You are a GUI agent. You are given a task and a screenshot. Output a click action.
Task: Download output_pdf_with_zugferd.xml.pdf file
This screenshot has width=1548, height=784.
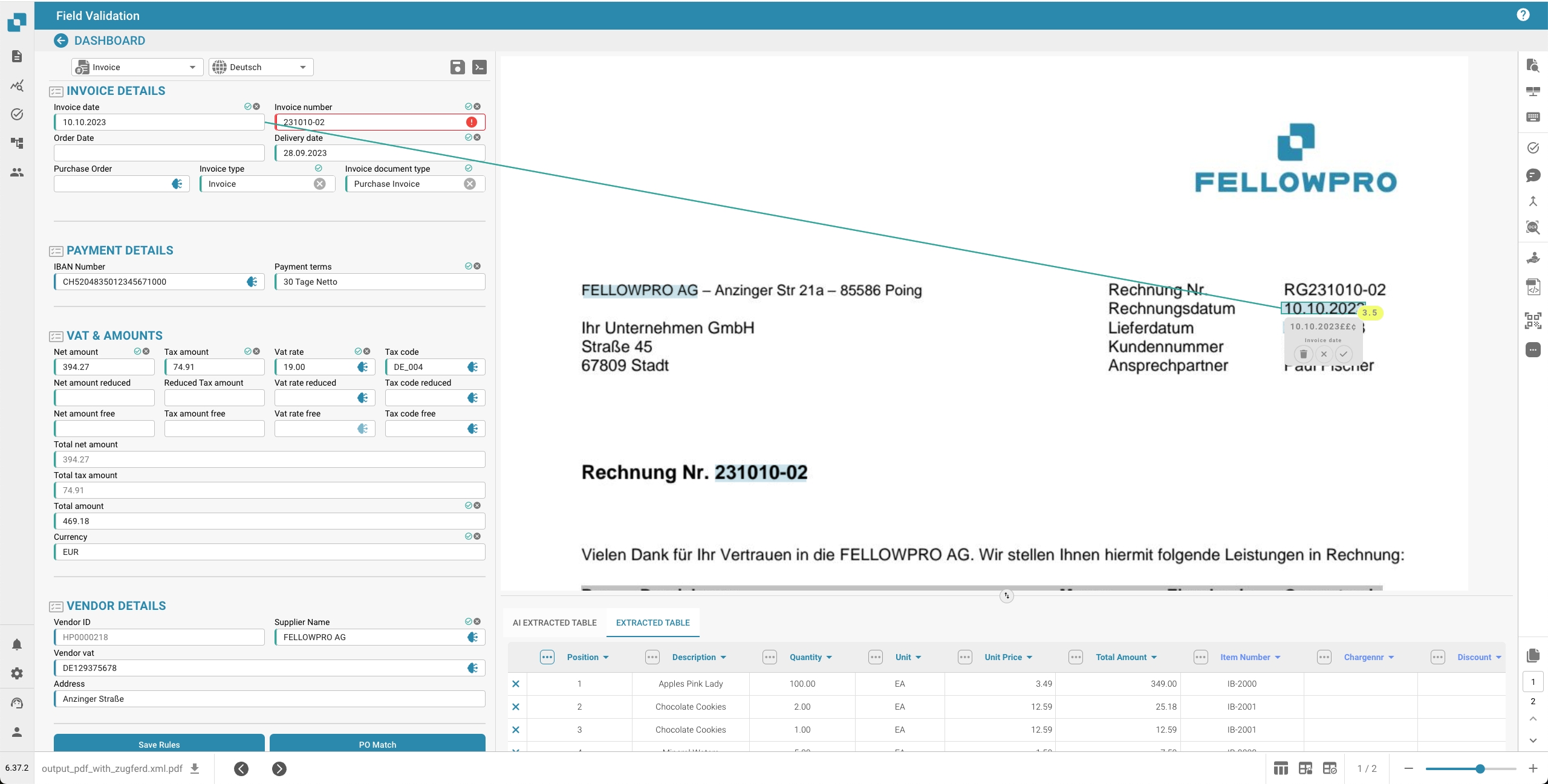pos(195,768)
